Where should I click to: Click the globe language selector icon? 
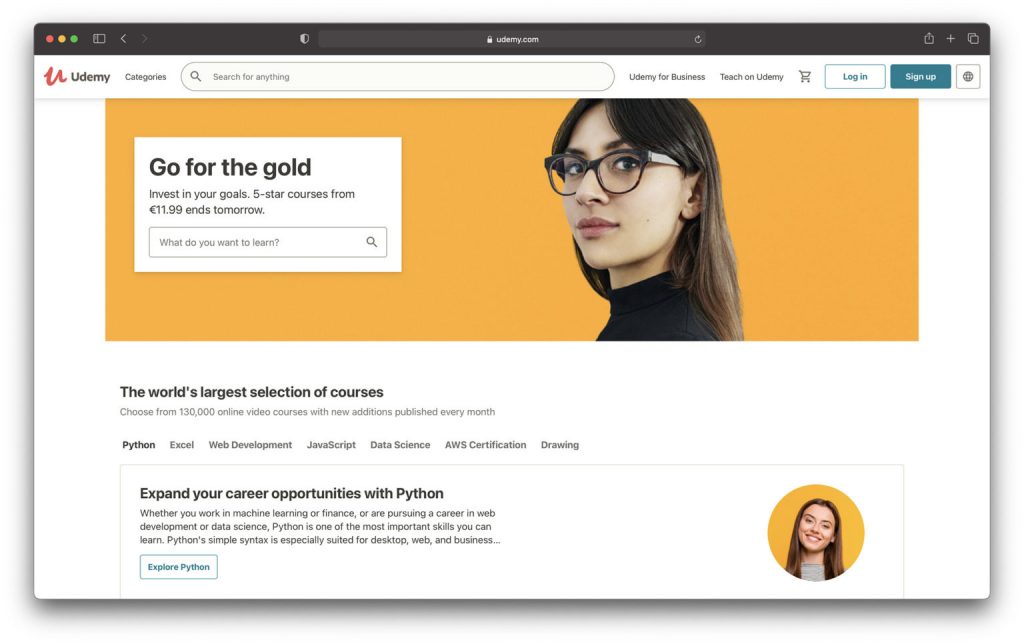click(968, 76)
